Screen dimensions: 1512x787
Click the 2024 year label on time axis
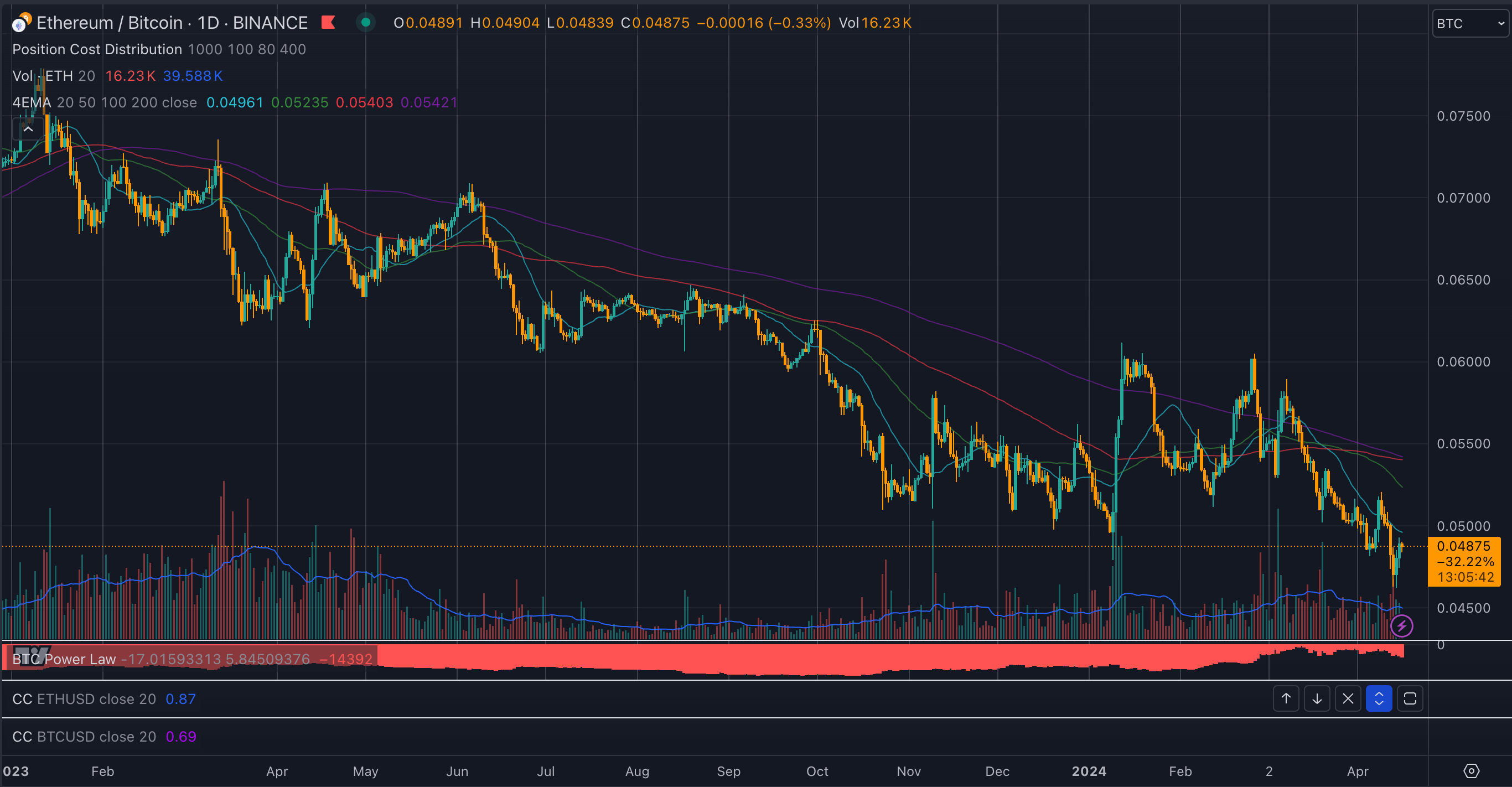point(1089,771)
